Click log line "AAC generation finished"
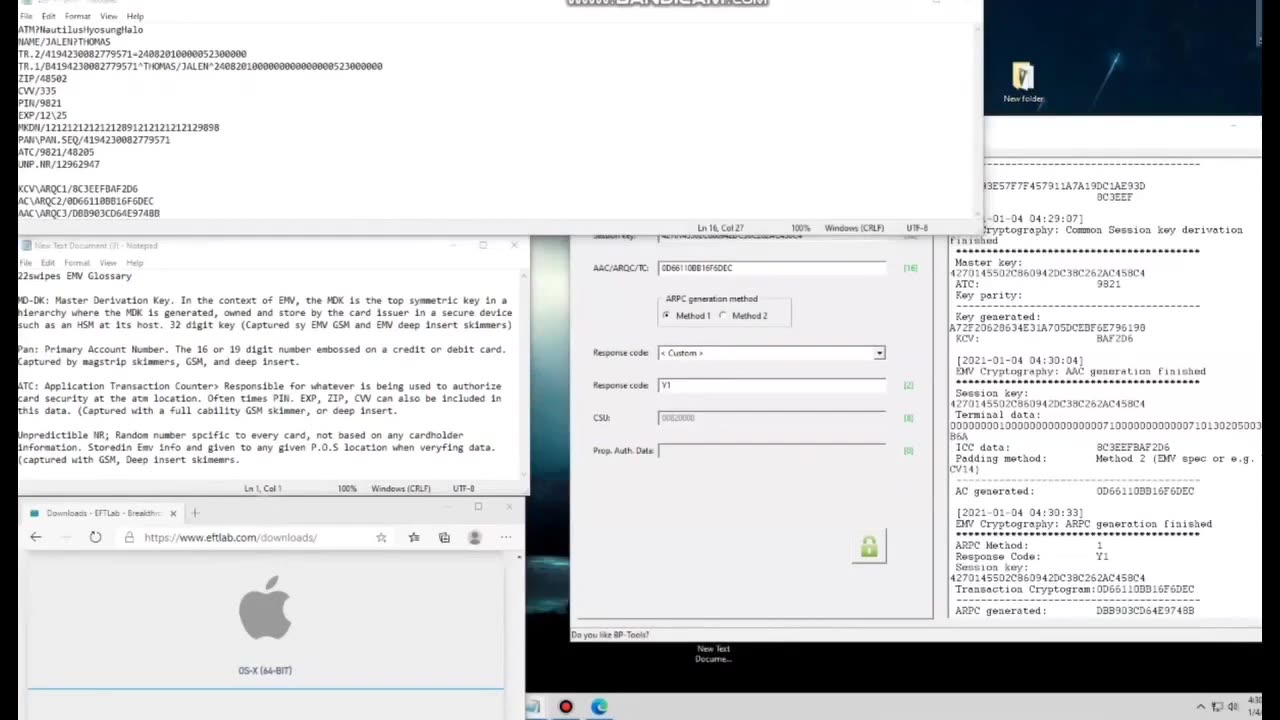 coord(1081,371)
